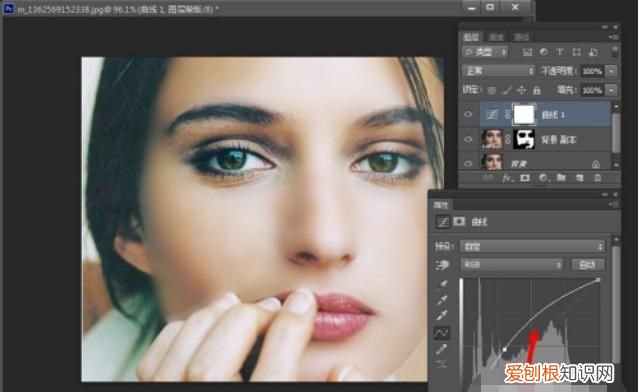Viewport: 639px width, 392px height.
Task: Lock image pixels brush icon
Action: tap(507, 90)
